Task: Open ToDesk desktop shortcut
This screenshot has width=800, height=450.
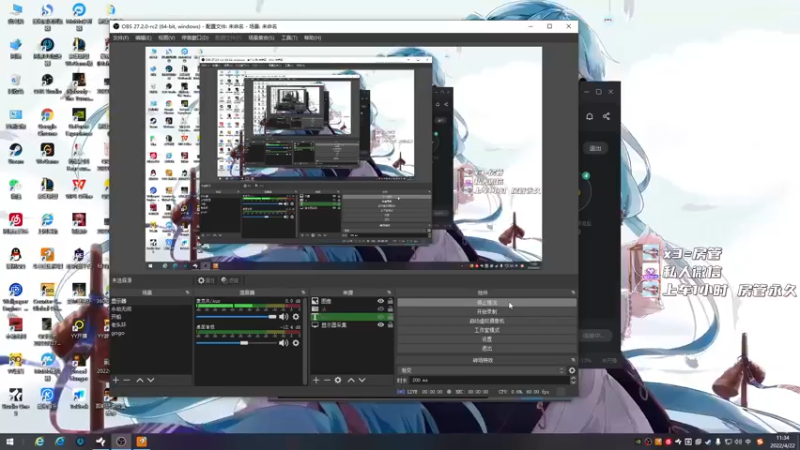Action: (x=79, y=397)
